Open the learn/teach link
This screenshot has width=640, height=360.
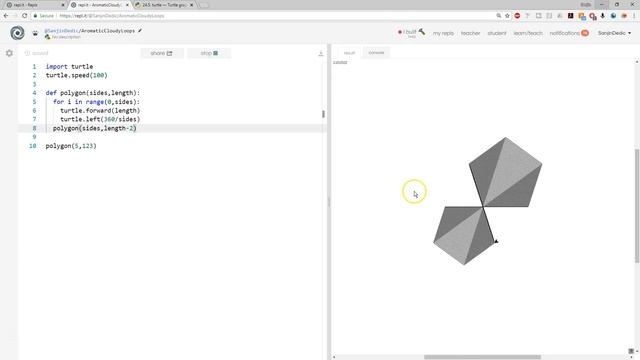click(528, 33)
